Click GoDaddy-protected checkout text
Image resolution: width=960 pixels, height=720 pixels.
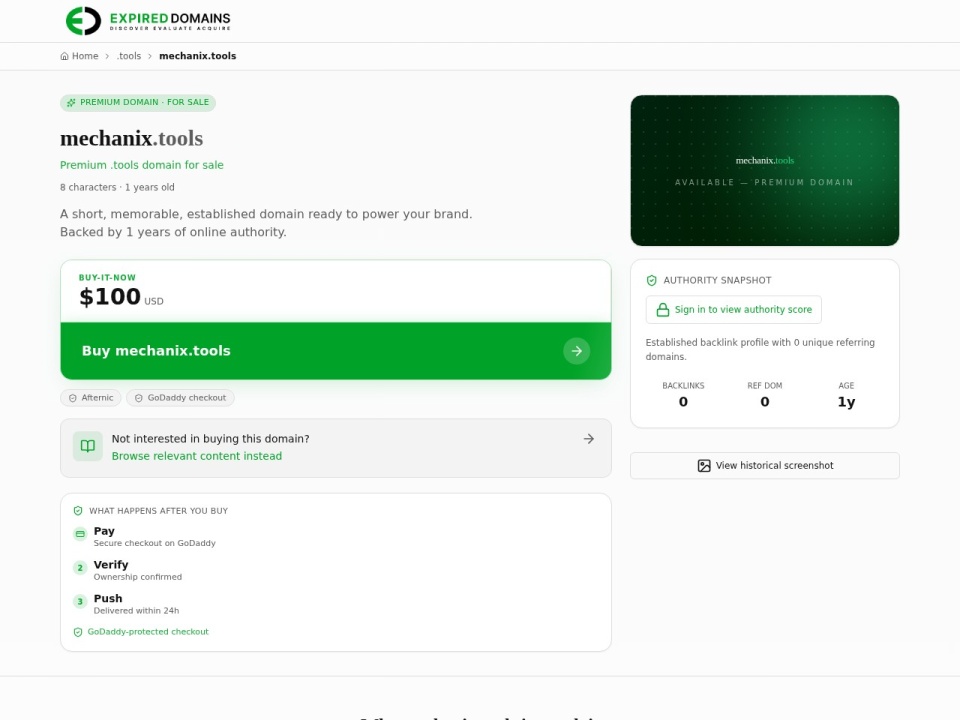pyautogui.click(x=148, y=632)
